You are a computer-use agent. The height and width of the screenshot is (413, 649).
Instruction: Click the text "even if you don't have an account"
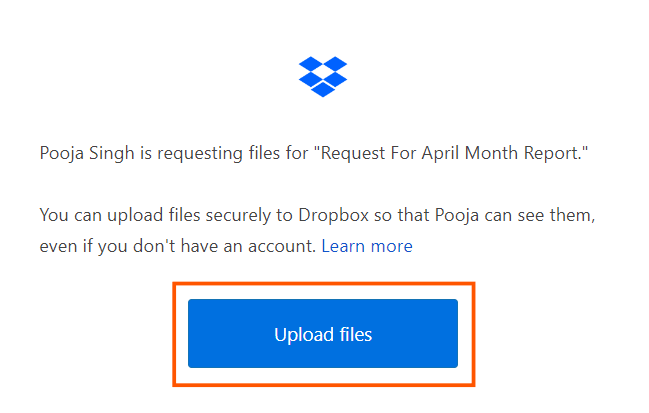[177, 245]
